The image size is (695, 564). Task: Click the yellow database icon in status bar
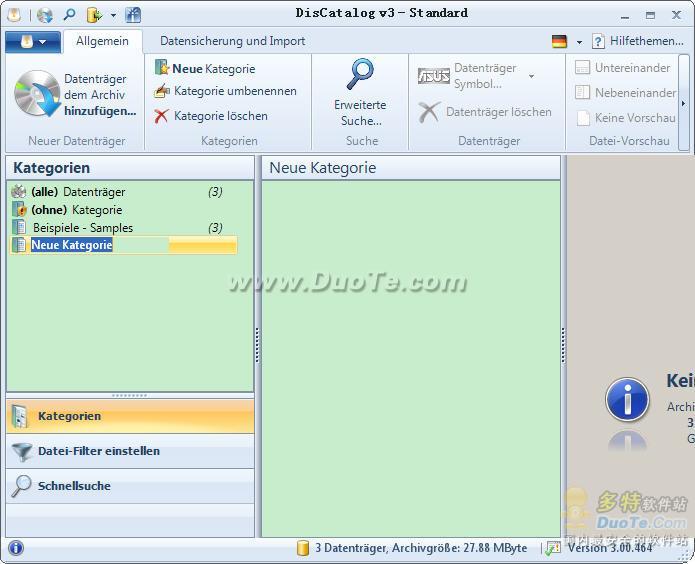(x=302, y=548)
